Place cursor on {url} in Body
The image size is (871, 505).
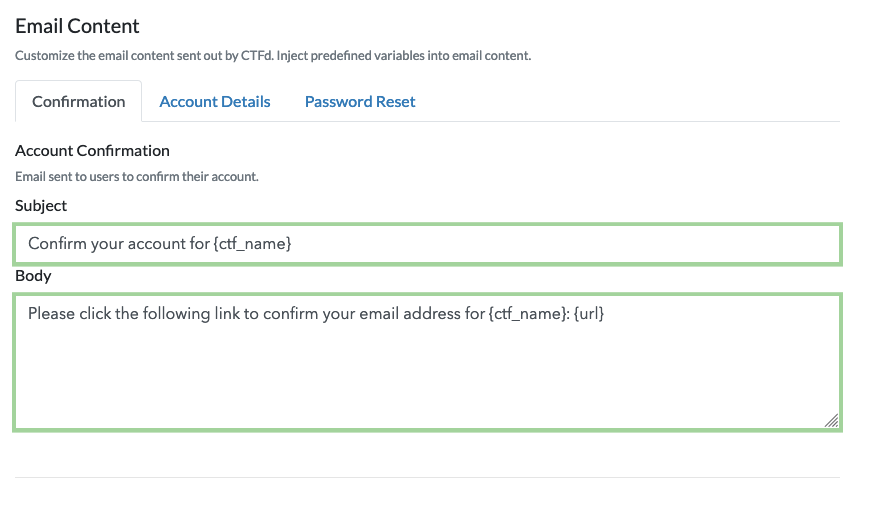point(589,314)
